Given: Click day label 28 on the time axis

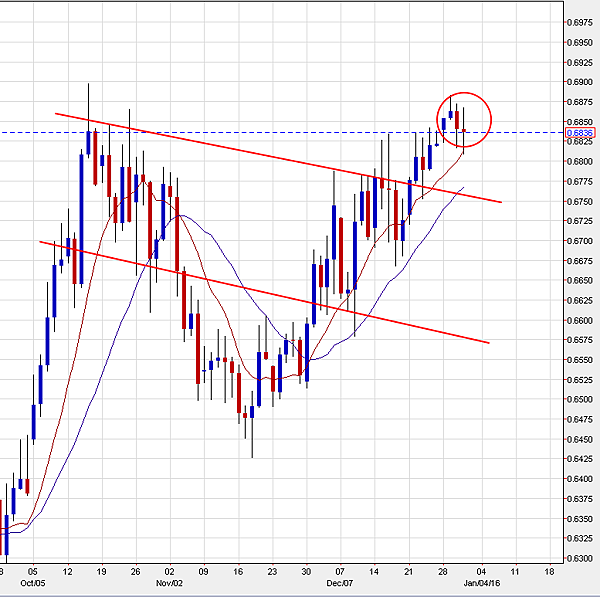Looking at the screenshot, I should coord(443,572).
